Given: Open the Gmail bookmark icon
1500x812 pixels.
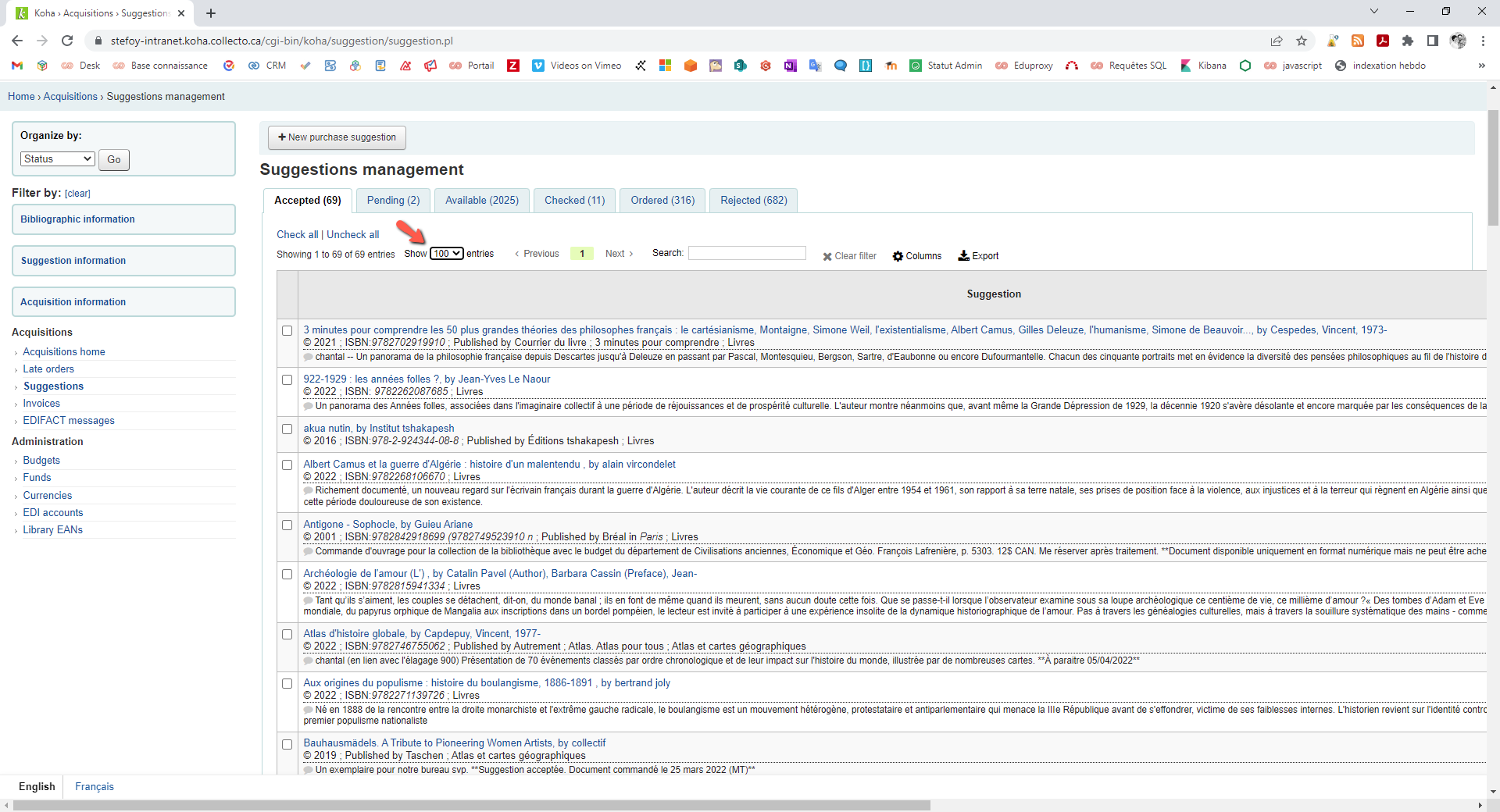Looking at the screenshot, I should tap(17, 66).
